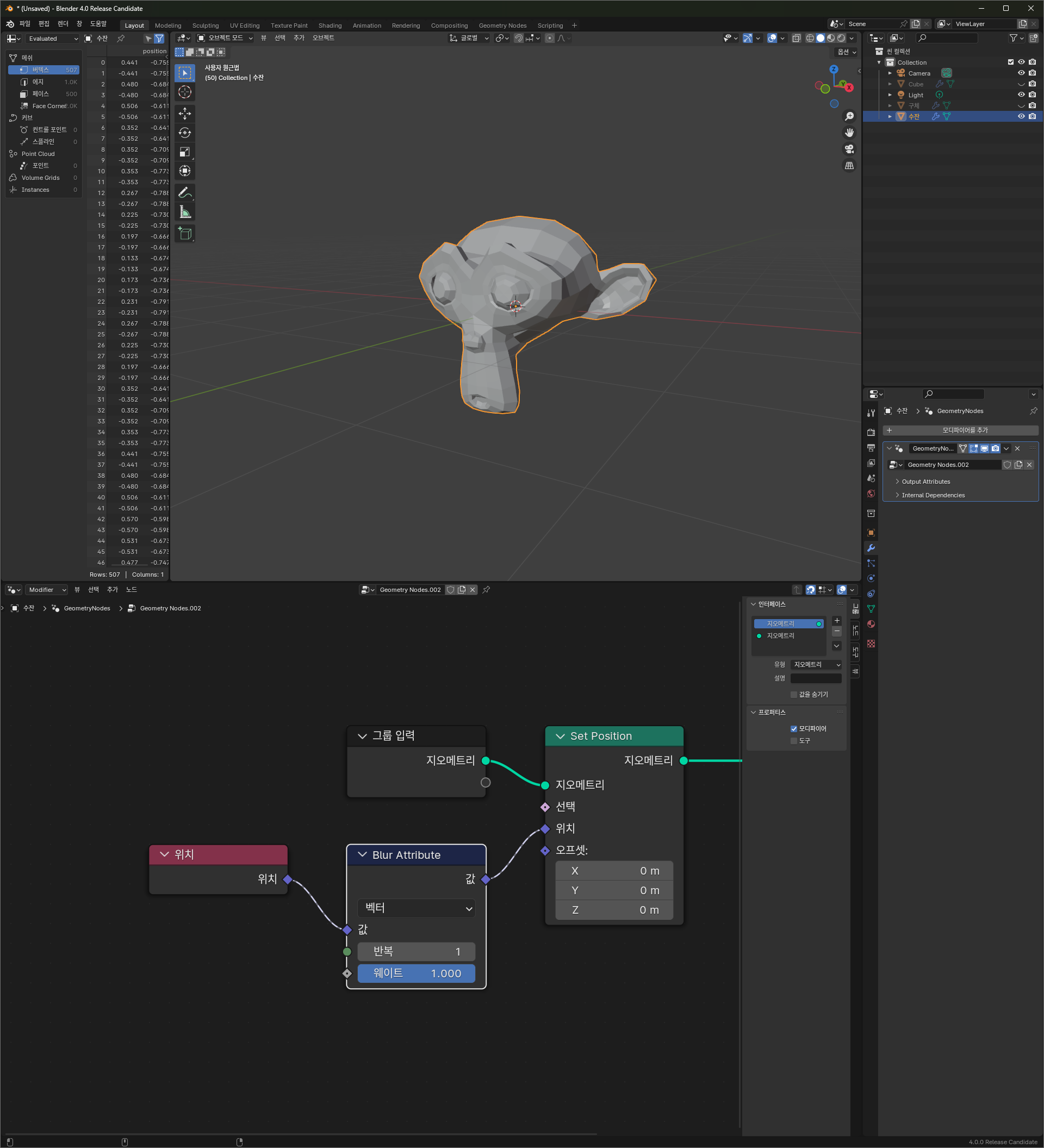This screenshot has height=1148, width=1044.
Task: Click the Add Cube tool icon
Action: coord(184,233)
